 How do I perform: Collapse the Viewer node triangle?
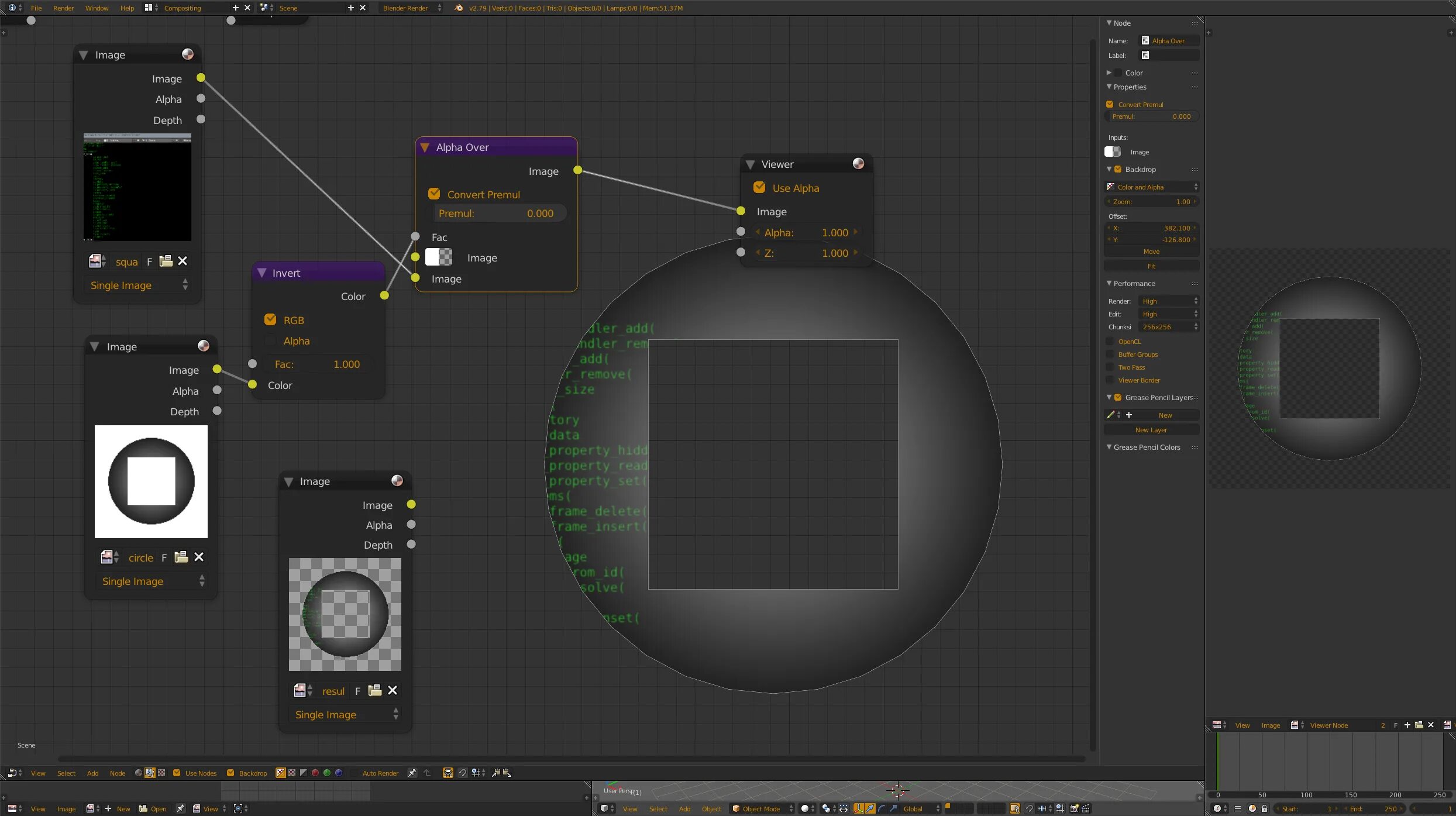coord(751,164)
